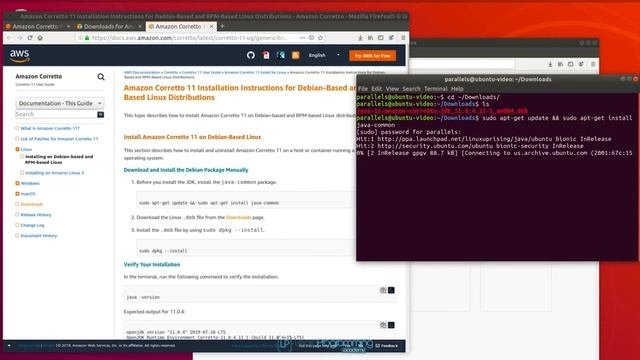Close the active Amazon Corretto tab

[211, 26]
